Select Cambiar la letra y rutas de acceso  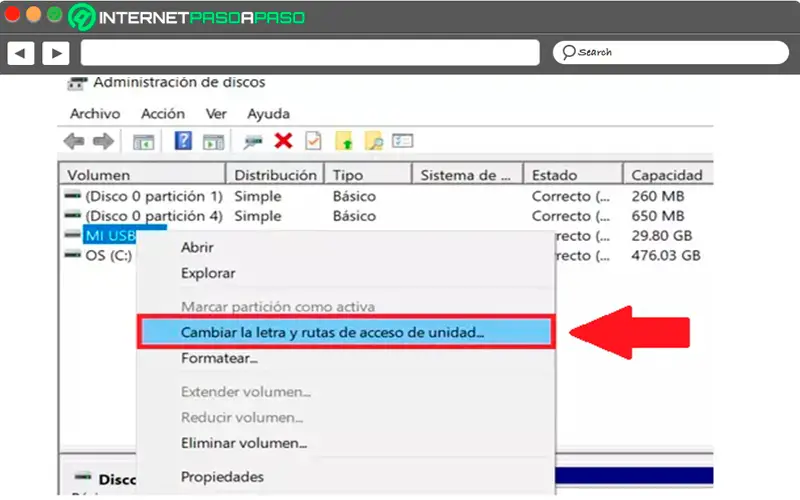[x=346, y=332]
